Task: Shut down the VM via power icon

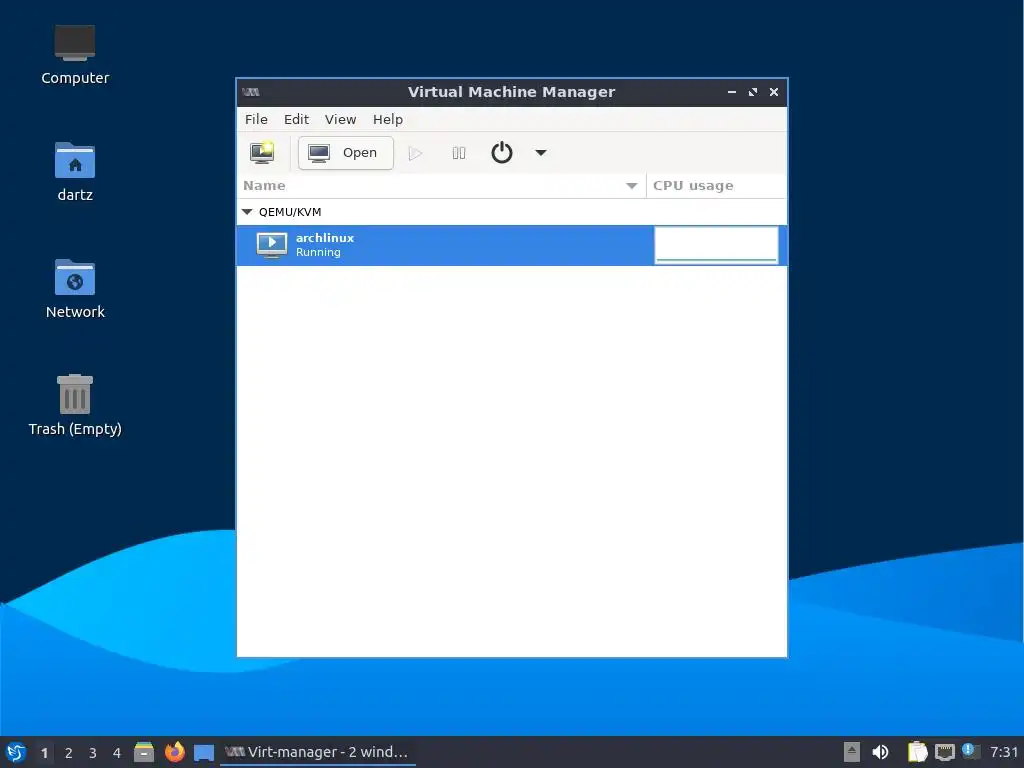Action: [502, 153]
